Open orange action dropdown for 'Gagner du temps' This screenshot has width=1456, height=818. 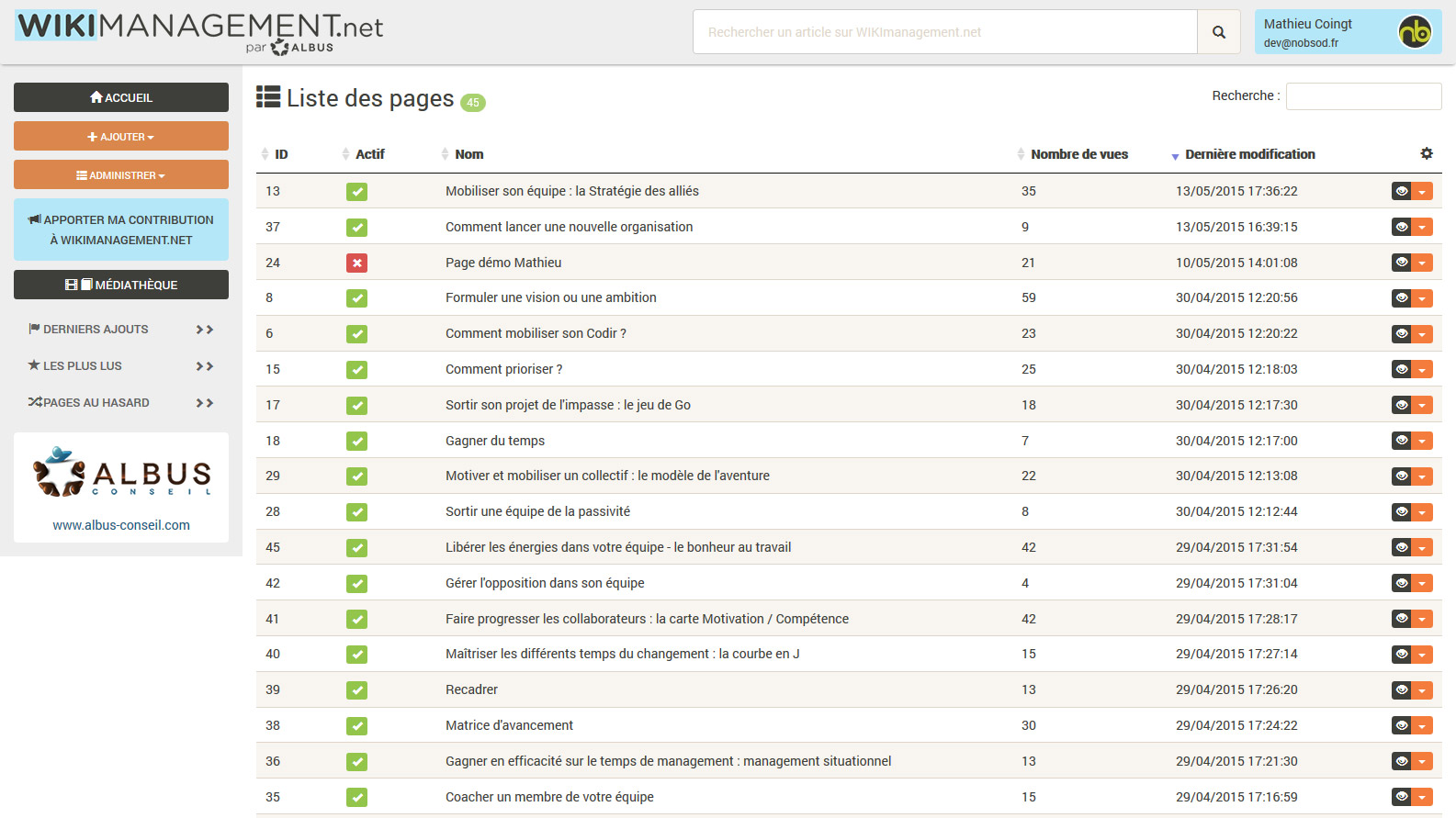coord(1422,441)
